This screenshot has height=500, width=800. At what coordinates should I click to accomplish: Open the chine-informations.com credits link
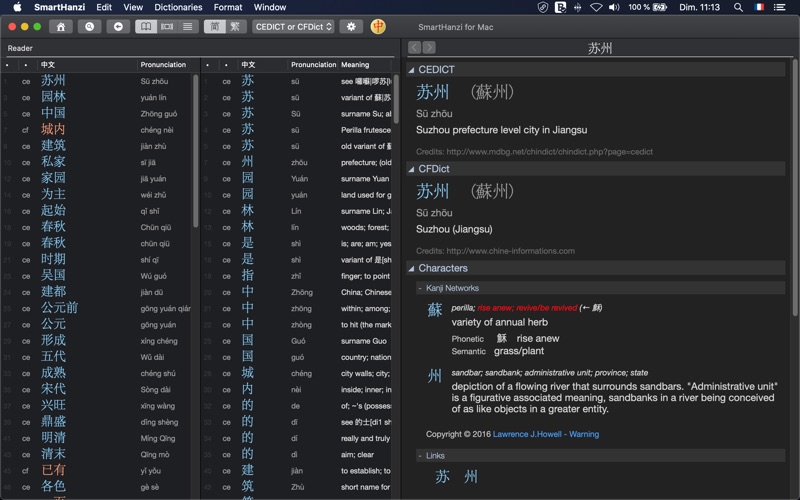(510, 251)
